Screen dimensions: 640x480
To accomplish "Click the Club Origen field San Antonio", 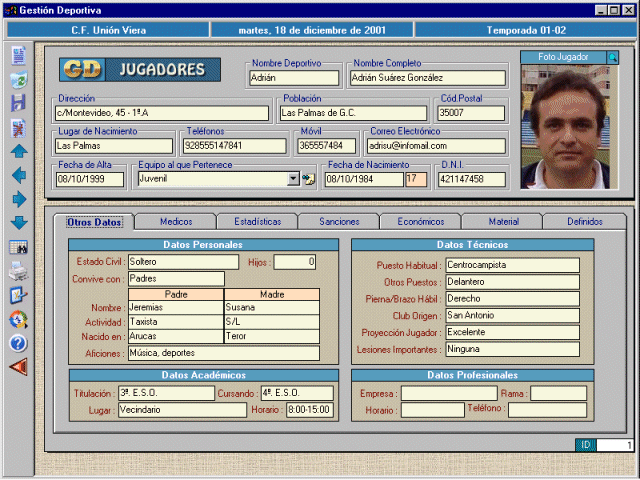I will tap(512, 316).
